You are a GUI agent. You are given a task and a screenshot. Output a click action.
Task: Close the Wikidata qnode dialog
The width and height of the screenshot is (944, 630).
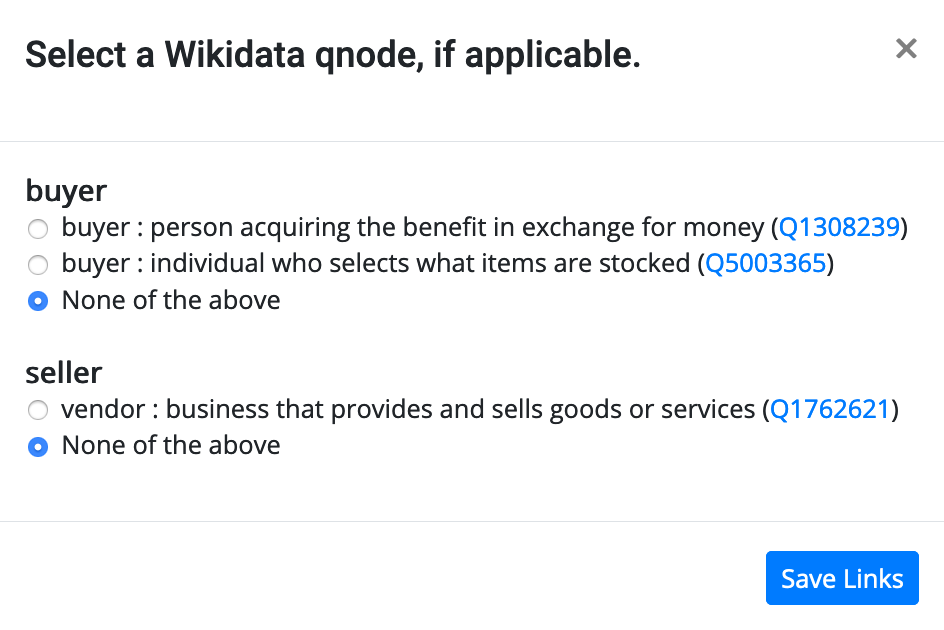(x=906, y=48)
